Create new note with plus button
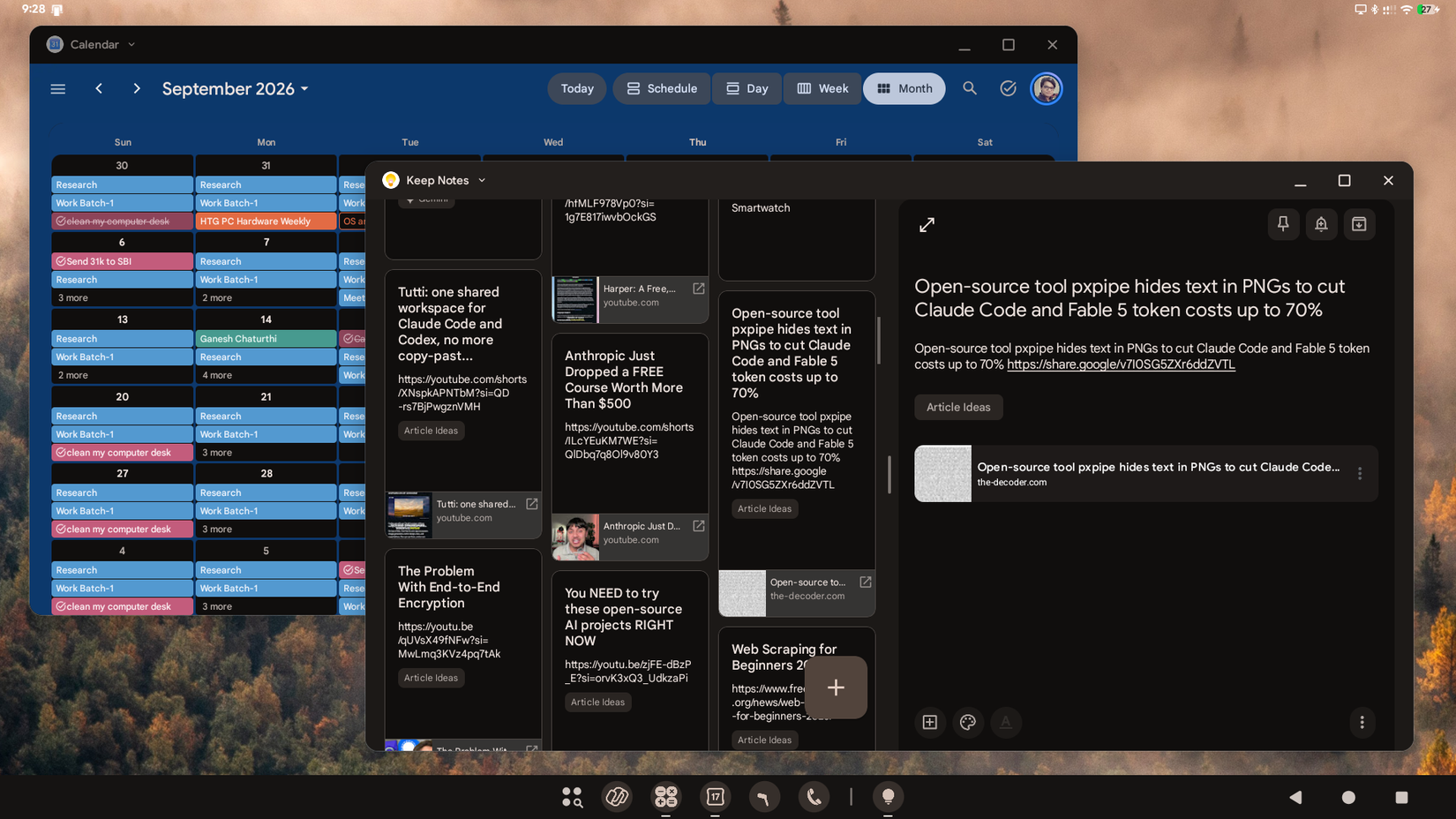Viewport: 1456px width, 819px height. [x=836, y=688]
